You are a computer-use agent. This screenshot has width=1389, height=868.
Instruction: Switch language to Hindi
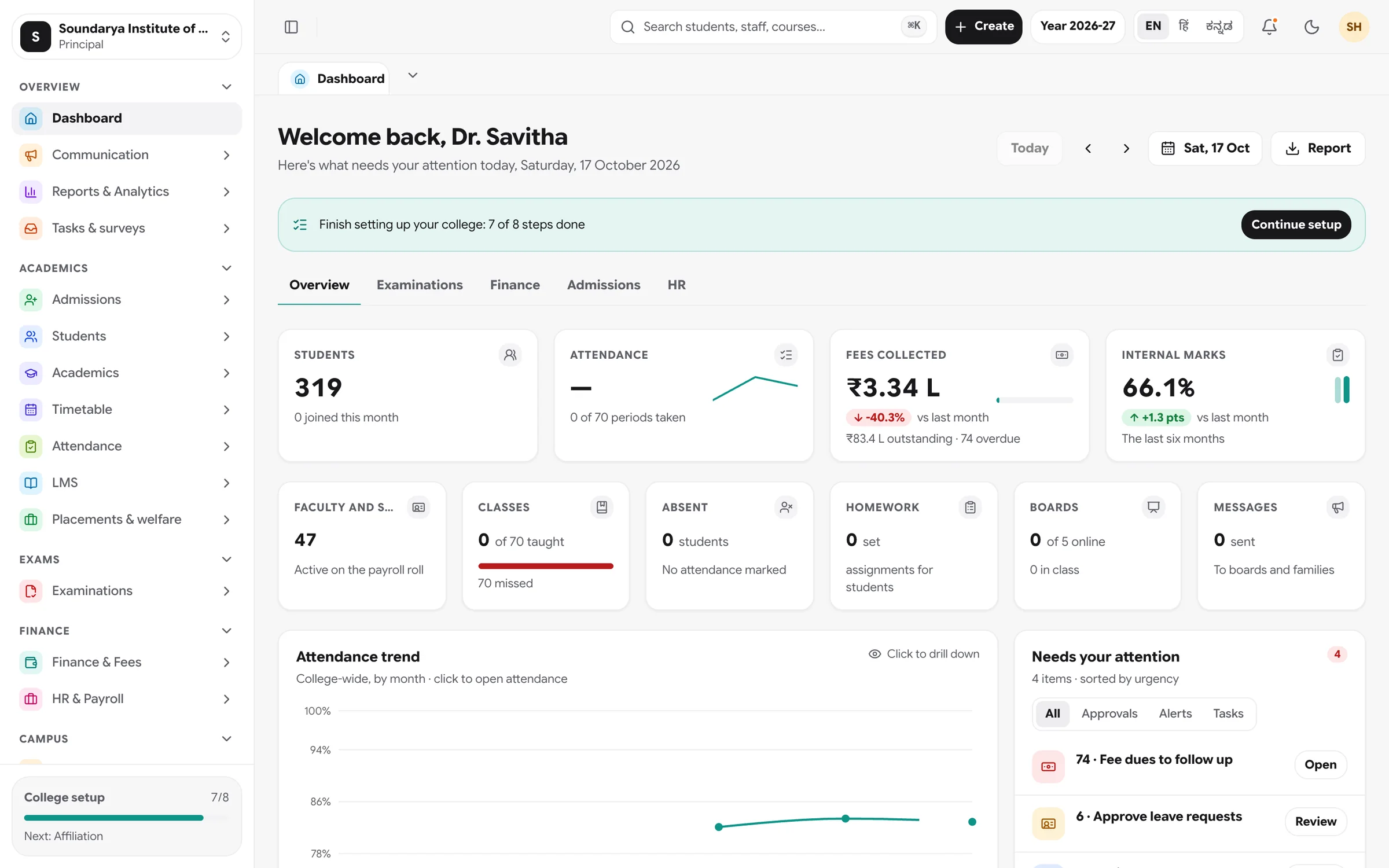(1184, 27)
